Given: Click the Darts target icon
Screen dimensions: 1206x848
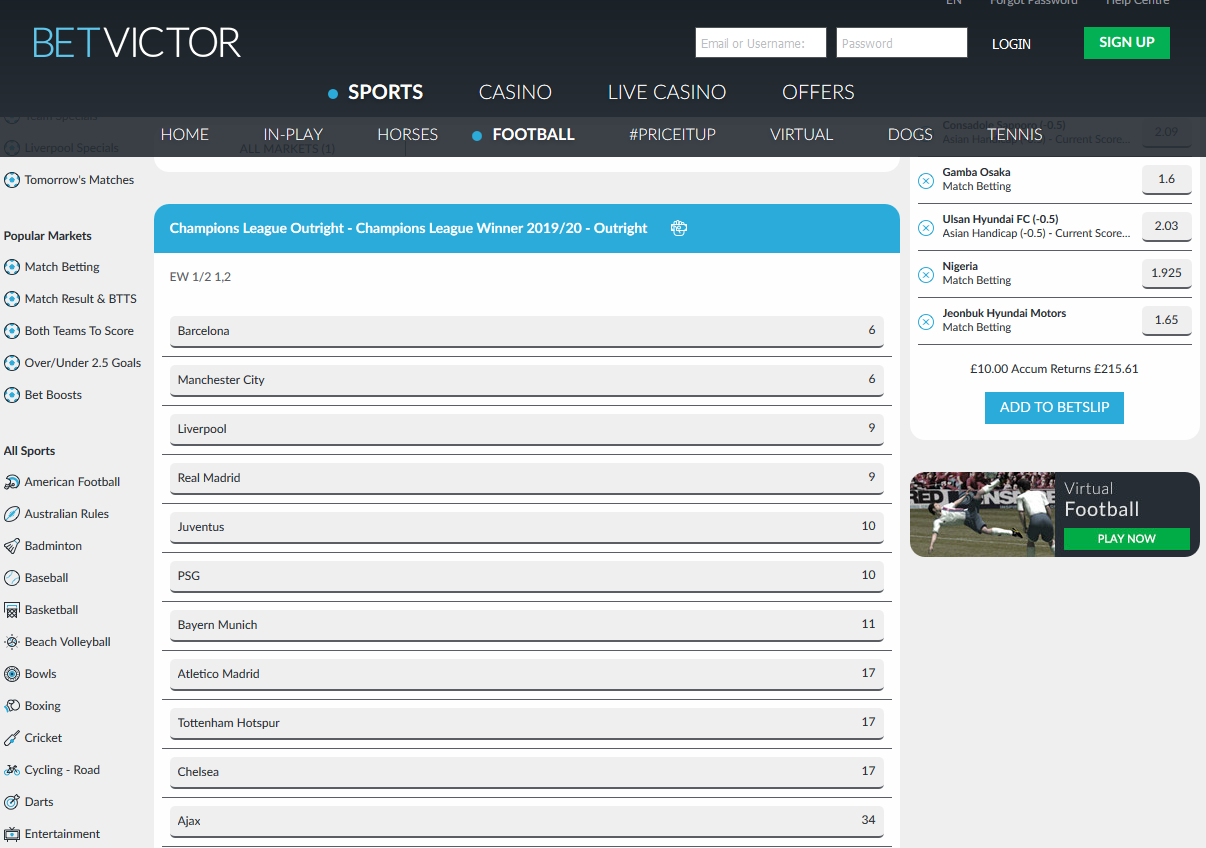Looking at the screenshot, I should (12, 802).
